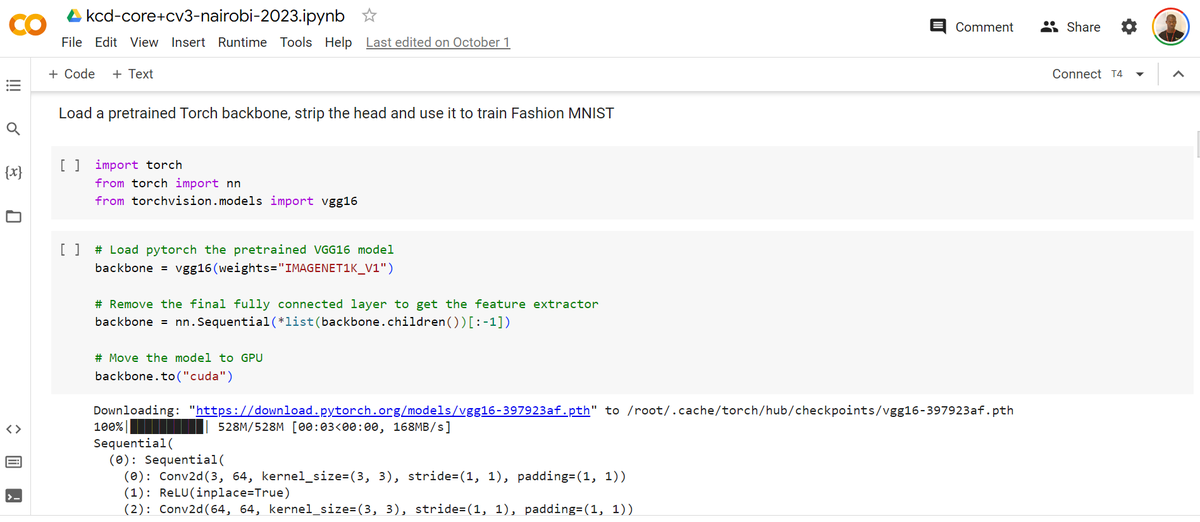Open the terminal panel
Image resolution: width=1200 pixels, height=522 pixels.
coord(14,495)
